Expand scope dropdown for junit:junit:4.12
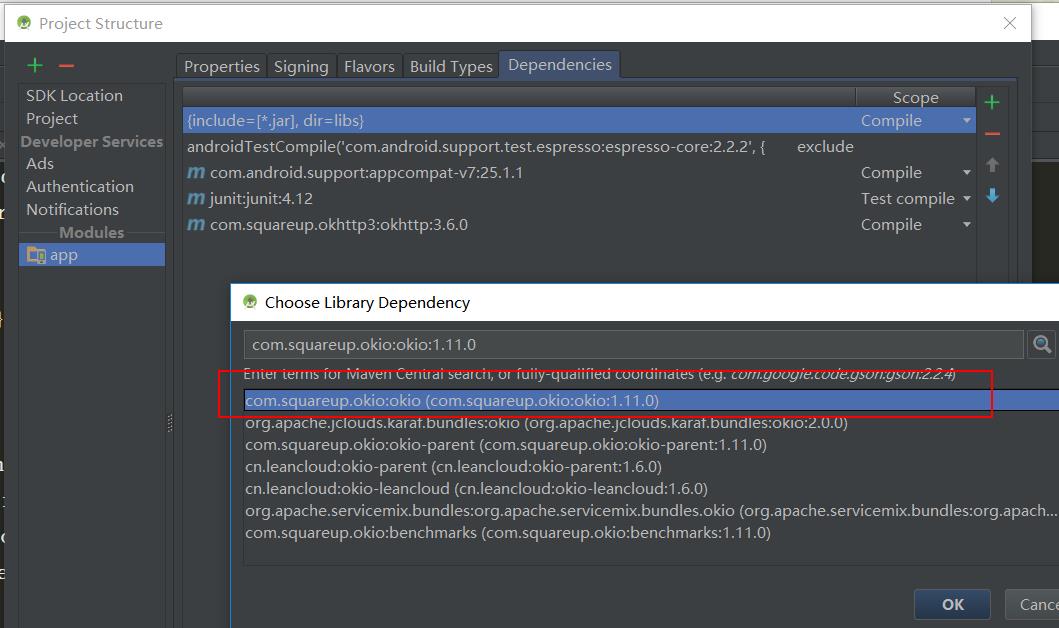1059x628 pixels. tap(966, 199)
